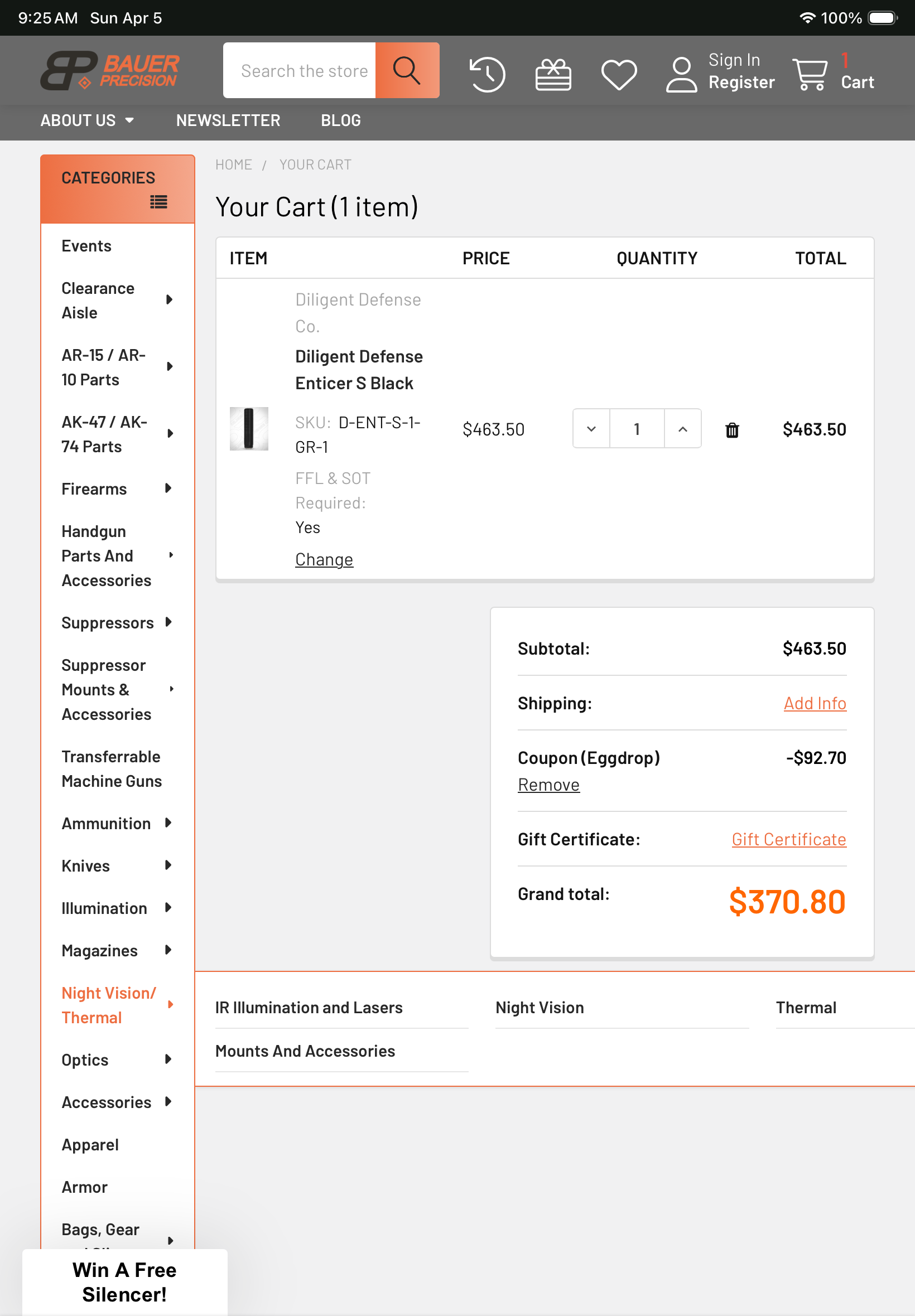The width and height of the screenshot is (915, 1316).
Task: Click the Change options link
Action: tap(324, 560)
